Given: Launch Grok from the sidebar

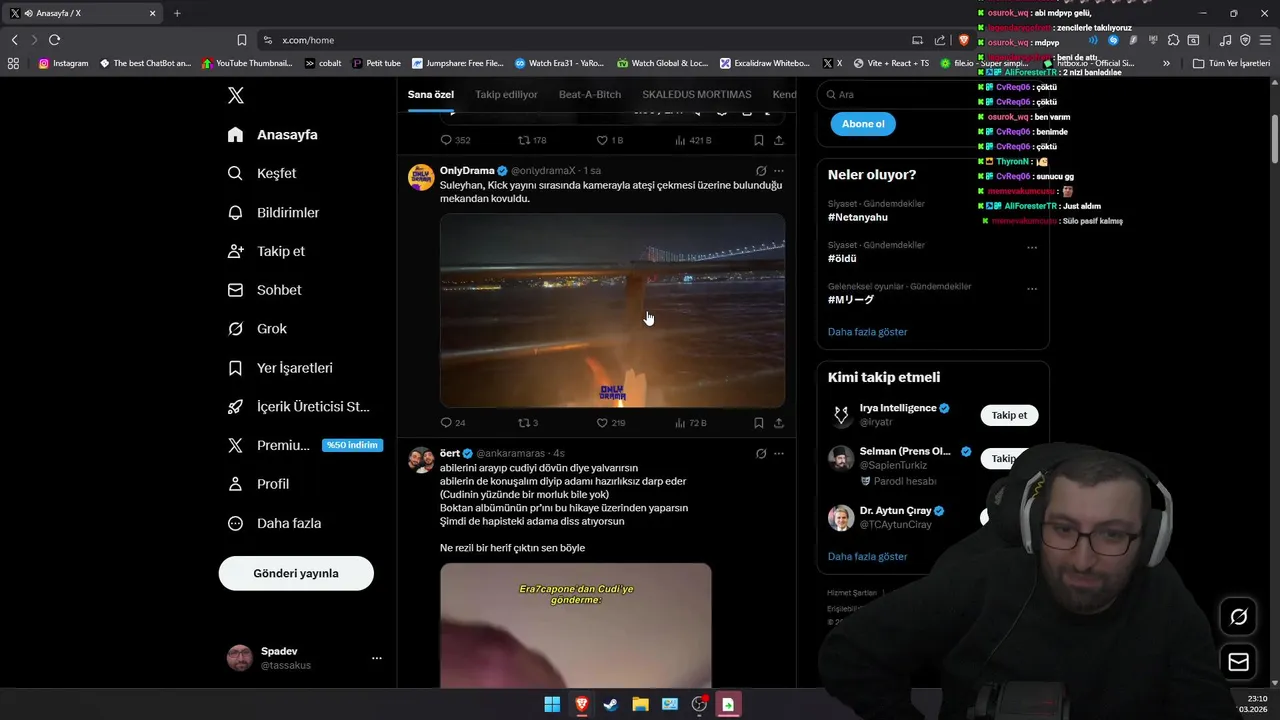Looking at the screenshot, I should [257, 329].
